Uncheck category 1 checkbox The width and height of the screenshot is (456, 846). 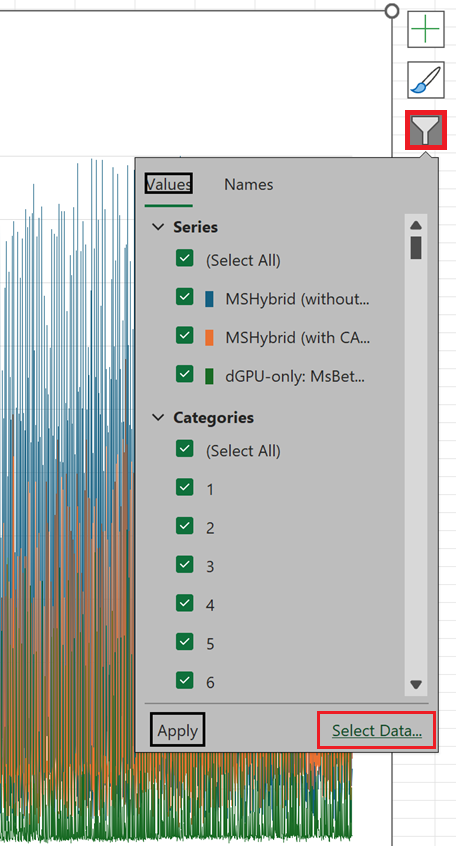click(185, 487)
